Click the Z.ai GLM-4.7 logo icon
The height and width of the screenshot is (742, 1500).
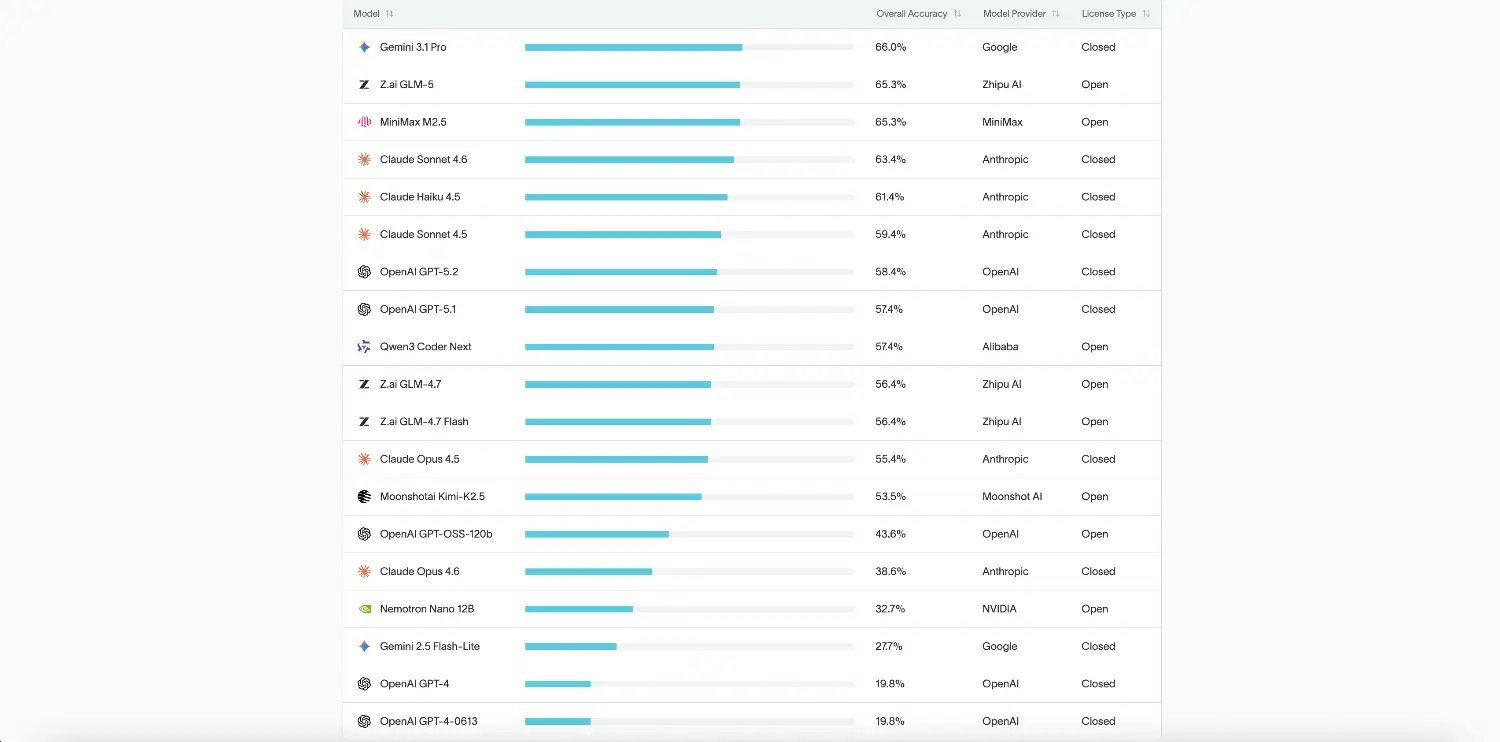[x=364, y=384]
